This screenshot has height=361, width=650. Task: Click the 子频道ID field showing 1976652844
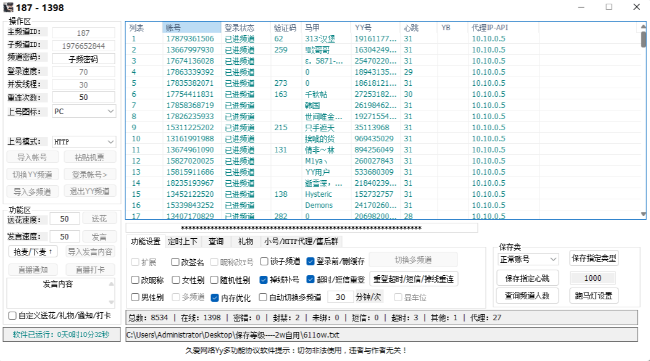(83, 46)
